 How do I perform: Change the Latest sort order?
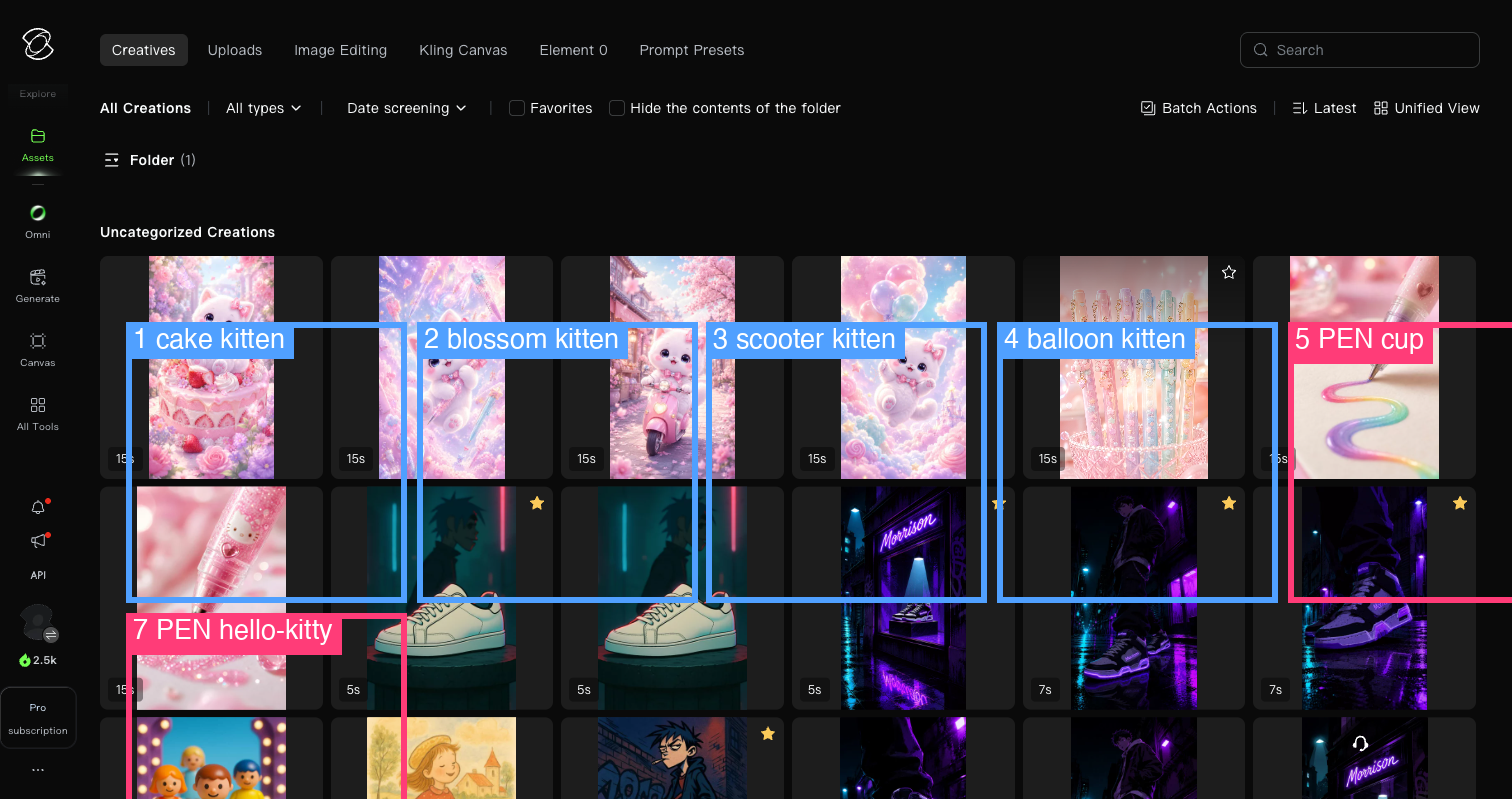pyautogui.click(x=1324, y=108)
